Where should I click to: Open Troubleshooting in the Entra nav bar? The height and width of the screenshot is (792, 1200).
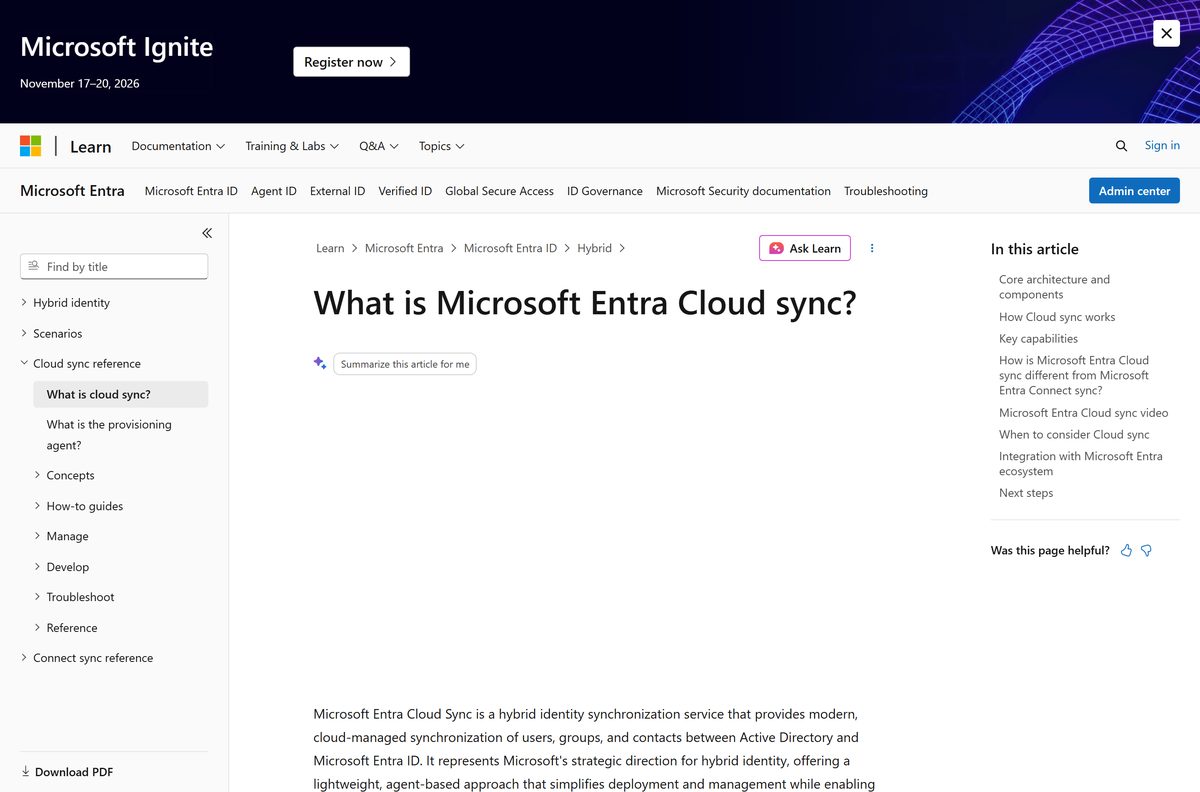point(886,191)
